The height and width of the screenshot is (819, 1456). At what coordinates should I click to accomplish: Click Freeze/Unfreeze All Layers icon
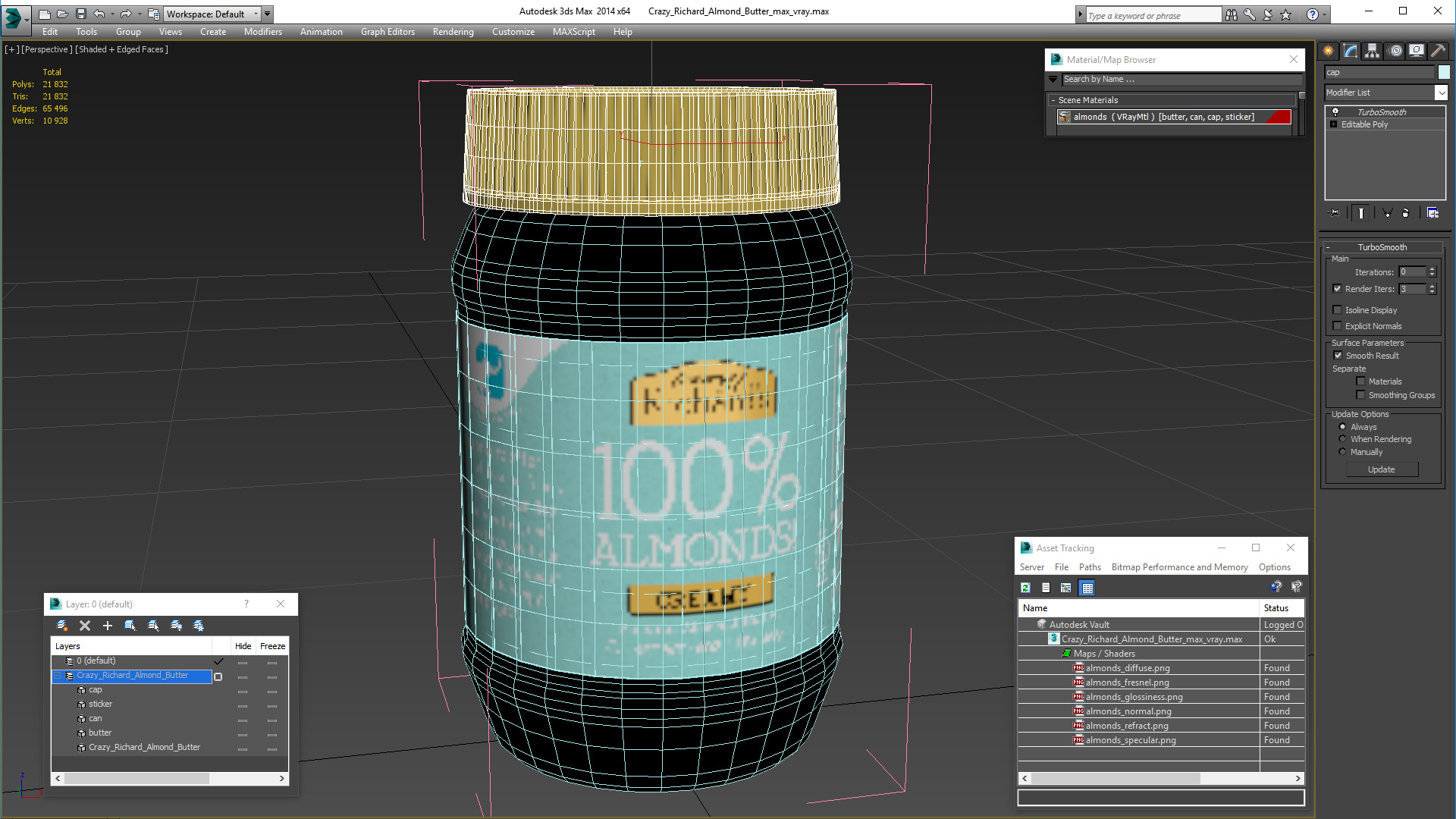tap(199, 626)
